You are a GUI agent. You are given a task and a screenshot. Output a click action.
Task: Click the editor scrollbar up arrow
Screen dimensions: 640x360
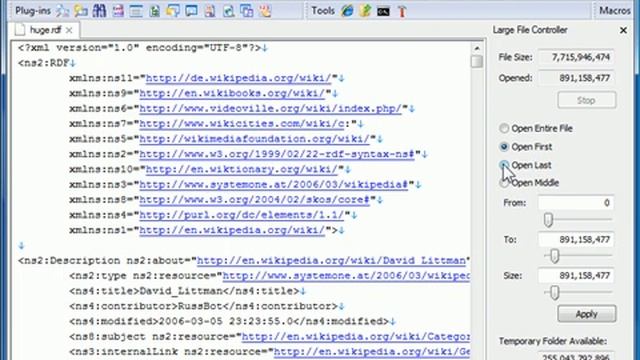tap(477, 49)
